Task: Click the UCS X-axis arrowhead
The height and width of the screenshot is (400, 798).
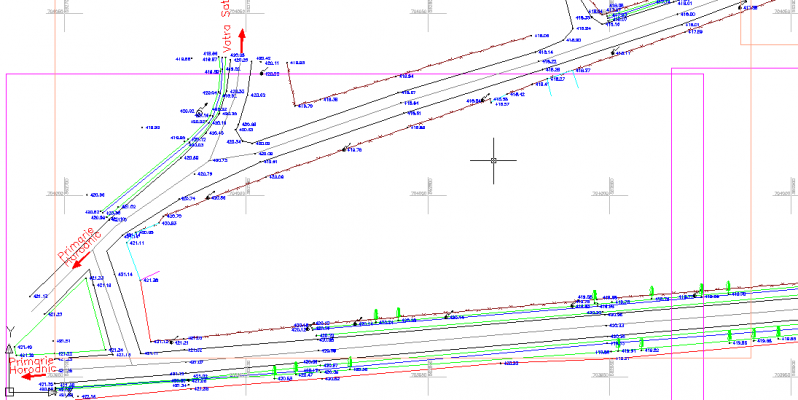Action: click(52, 392)
